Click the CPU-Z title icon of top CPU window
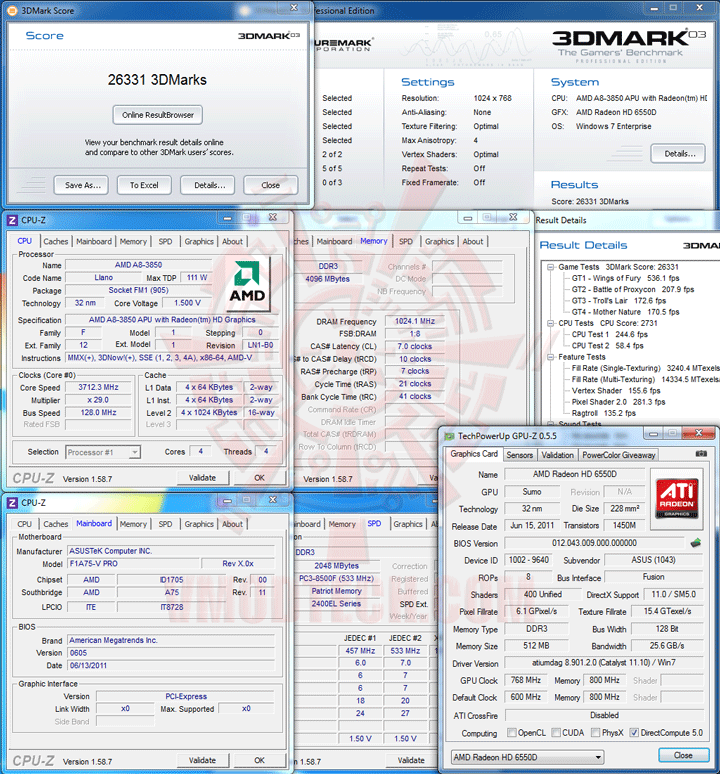The height and width of the screenshot is (774, 720). tap(12, 220)
